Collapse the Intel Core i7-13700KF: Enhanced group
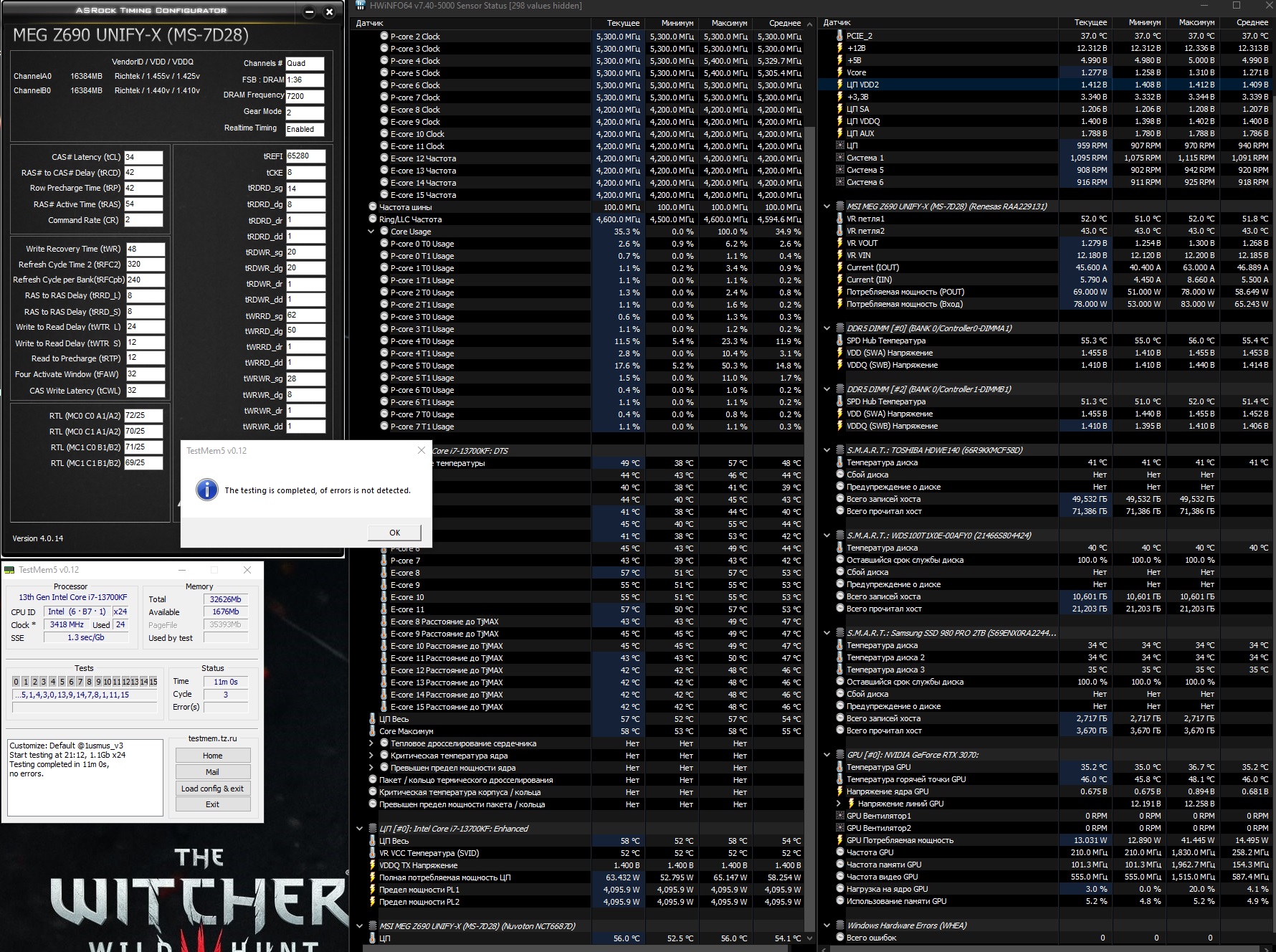1276x952 pixels. click(x=360, y=829)
